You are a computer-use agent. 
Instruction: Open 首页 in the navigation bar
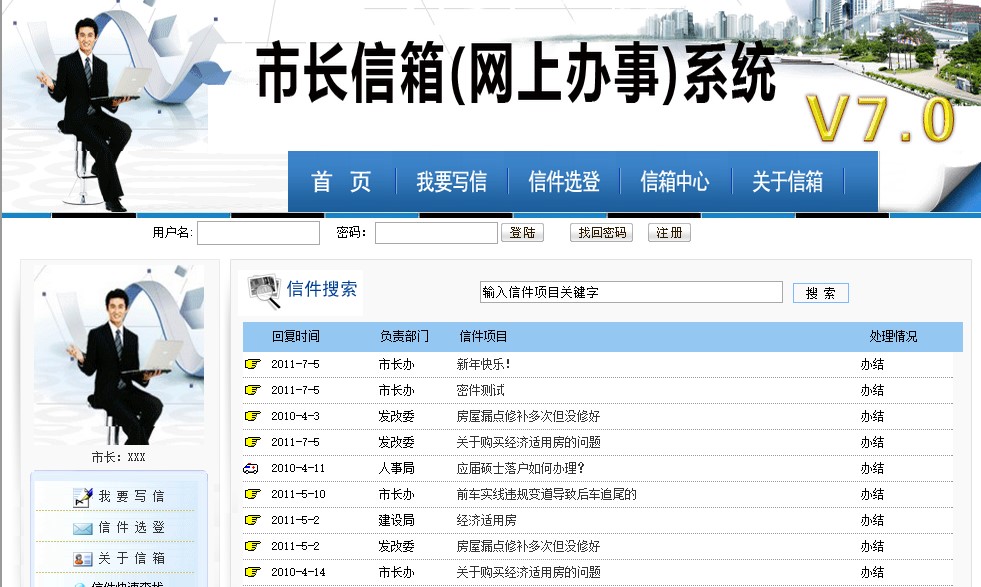341,181
